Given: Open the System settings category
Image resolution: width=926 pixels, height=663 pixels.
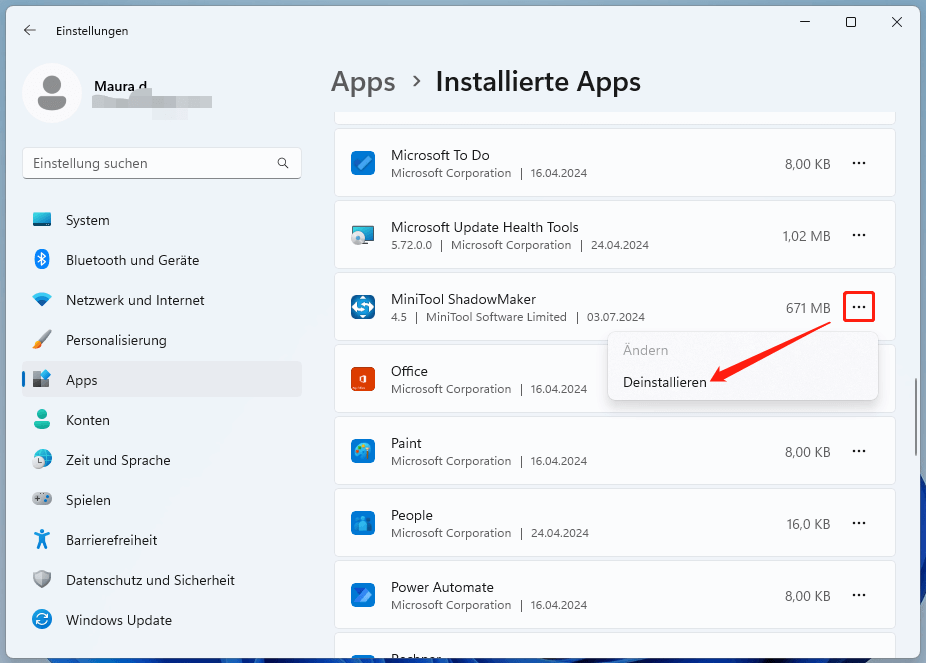Looking at the screenshot, I should pos(162,220).
